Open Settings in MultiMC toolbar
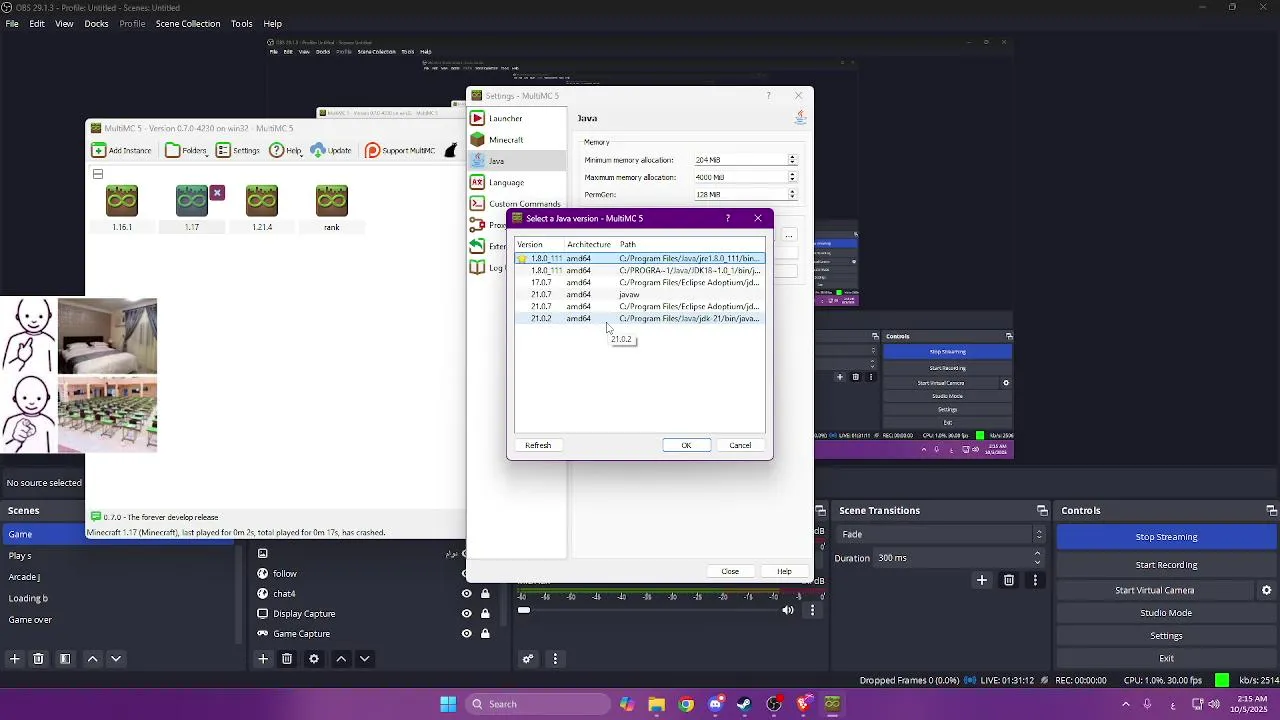The width and height of the screenshot is (1280, 720). (238, 151)
